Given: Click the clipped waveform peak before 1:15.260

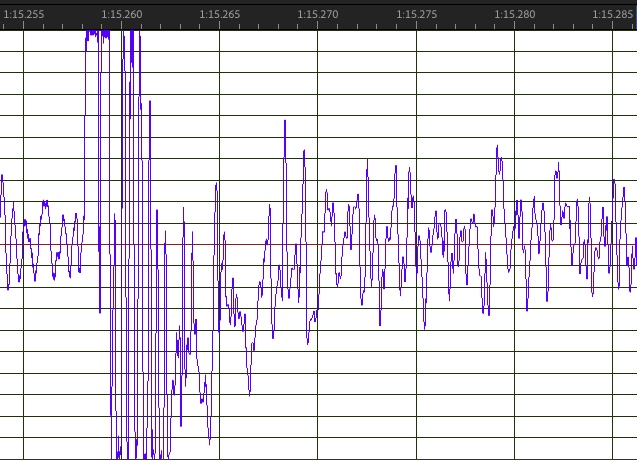Looking at the screenshot, I should point(97,34).
